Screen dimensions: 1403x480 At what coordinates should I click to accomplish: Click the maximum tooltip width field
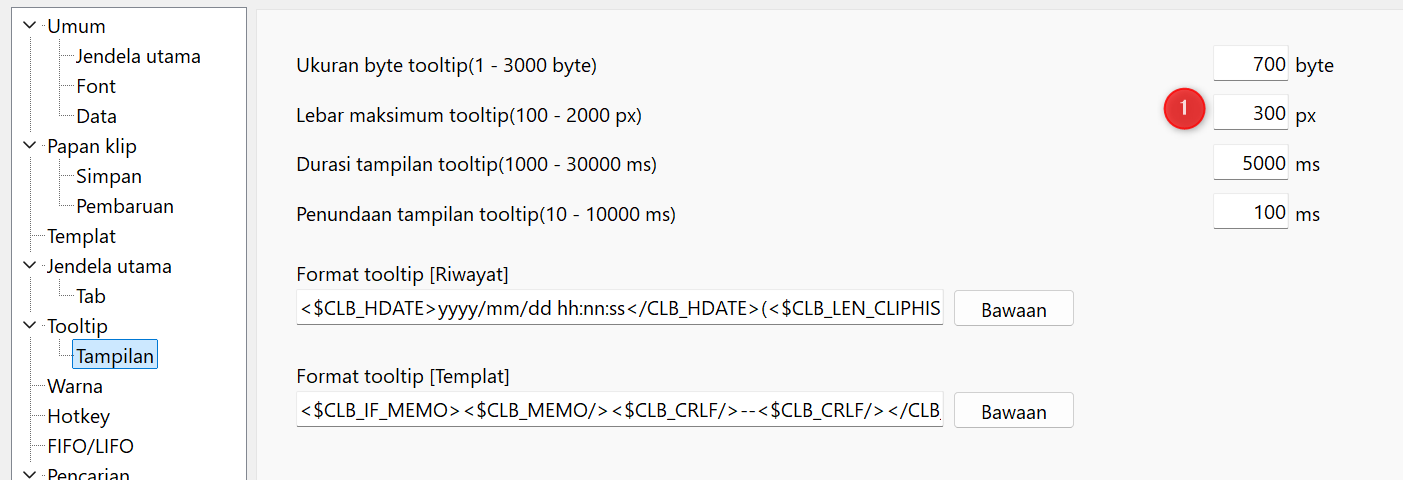1251,113
